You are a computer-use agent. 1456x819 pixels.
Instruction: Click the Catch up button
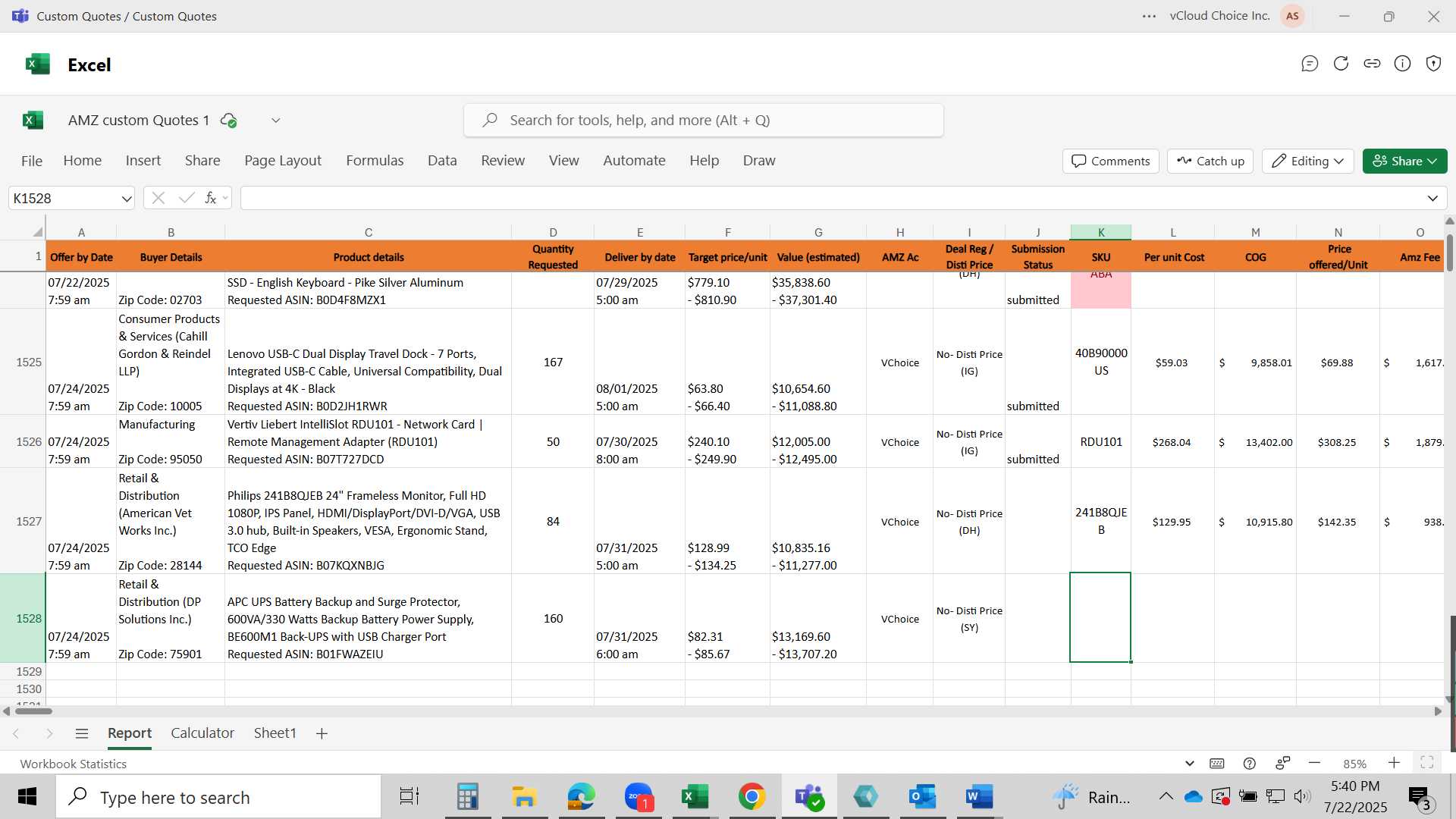click(x=1210, y=161)
